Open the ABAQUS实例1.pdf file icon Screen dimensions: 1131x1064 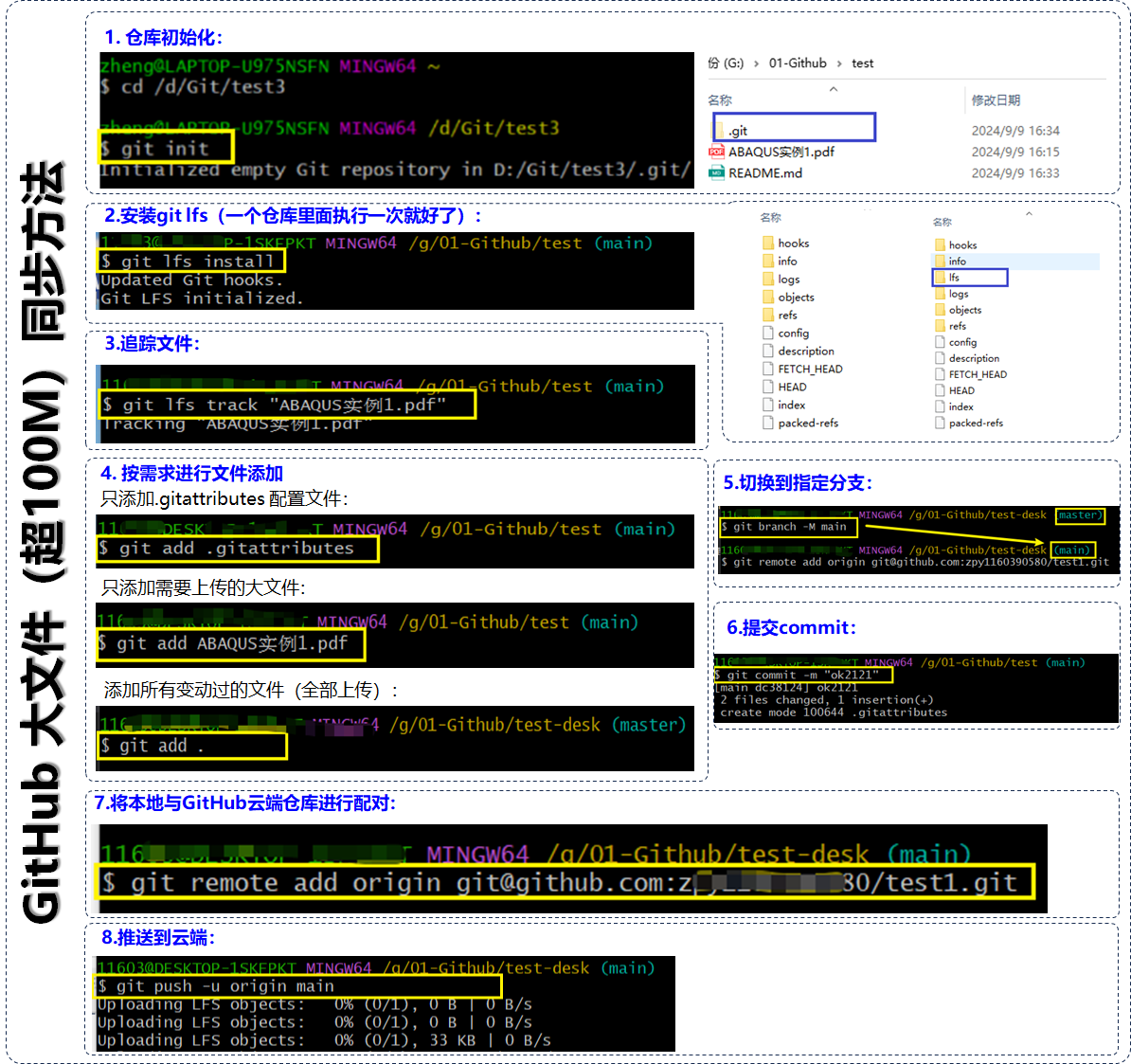716,152
